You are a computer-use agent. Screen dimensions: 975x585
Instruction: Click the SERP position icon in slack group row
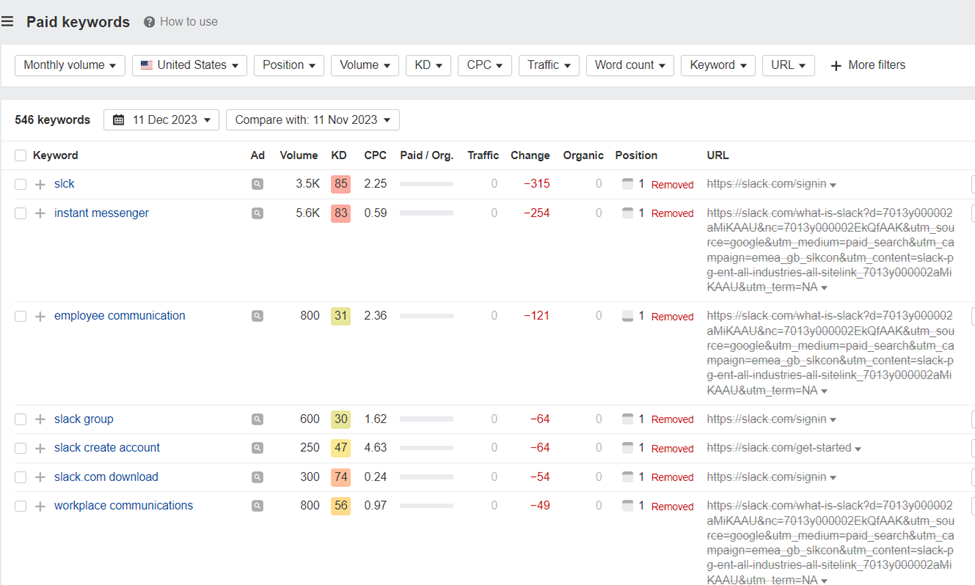(627, 419)
